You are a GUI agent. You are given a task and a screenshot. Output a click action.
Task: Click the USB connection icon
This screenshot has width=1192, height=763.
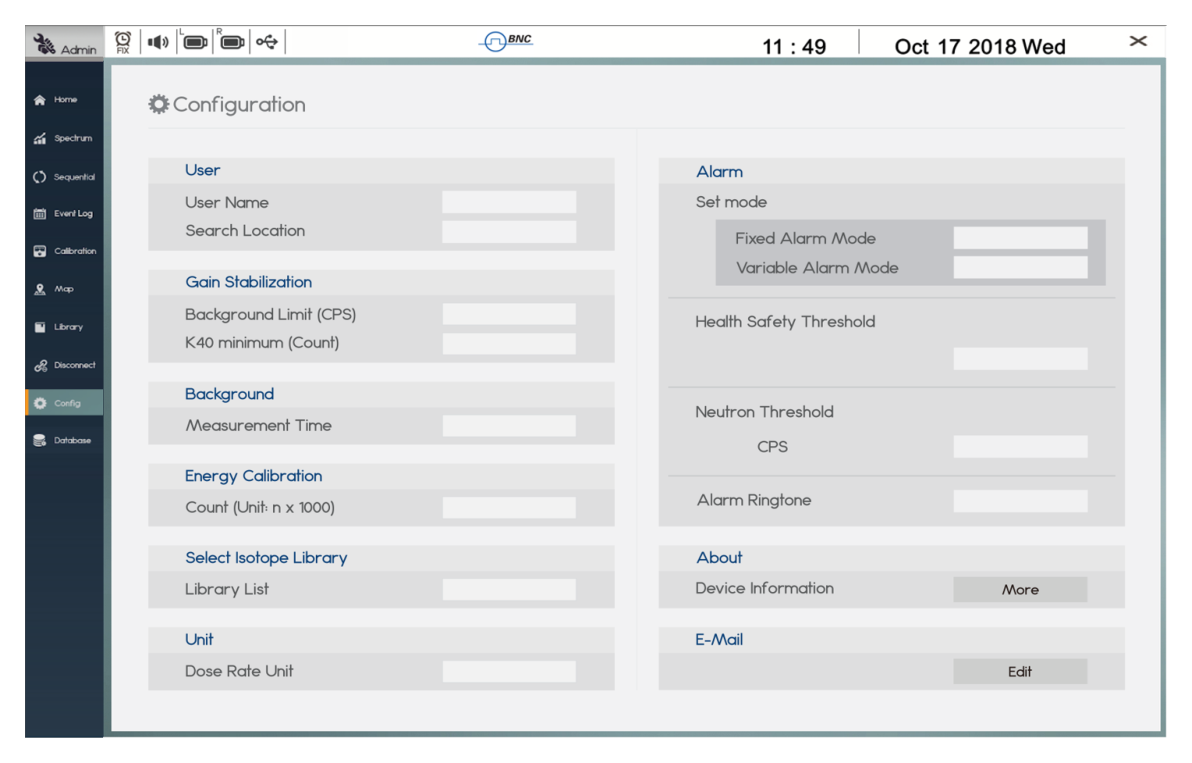click(267, 42)
